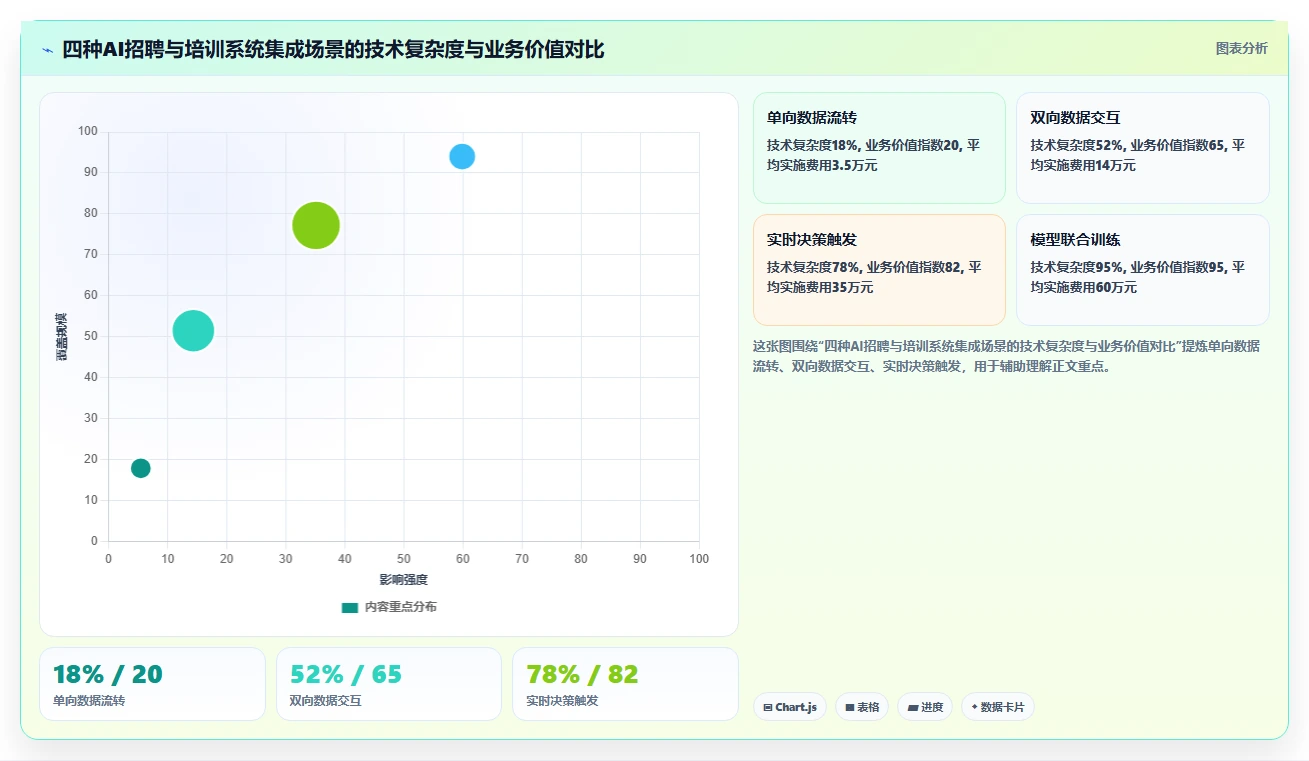Click 单向数据流转 label under 18% / 20
Viewport: 1309px width, 761px height.
(x=89, y=701)
